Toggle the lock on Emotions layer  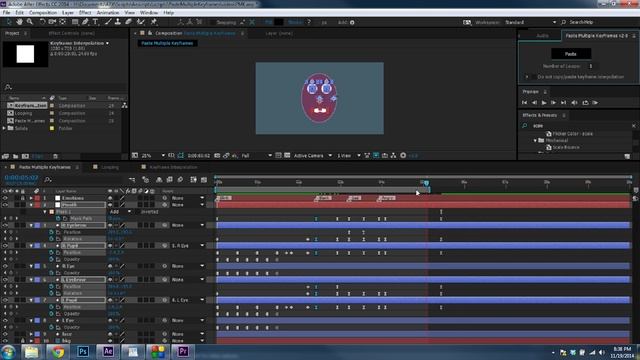coord(23,198)
